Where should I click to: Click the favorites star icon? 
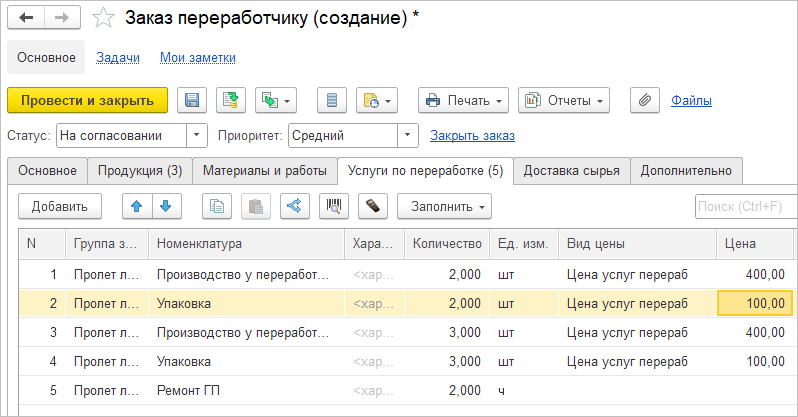103,18
